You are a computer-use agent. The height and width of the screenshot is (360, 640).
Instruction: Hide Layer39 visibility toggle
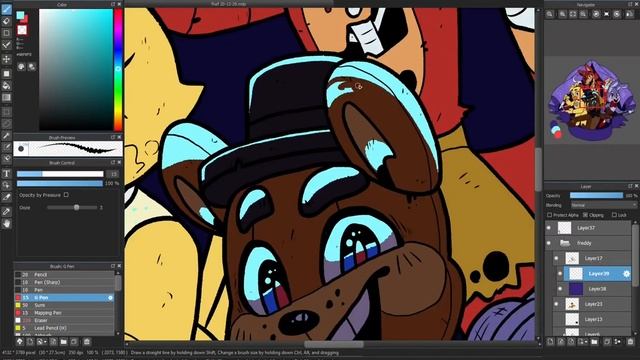click(560, 274)
